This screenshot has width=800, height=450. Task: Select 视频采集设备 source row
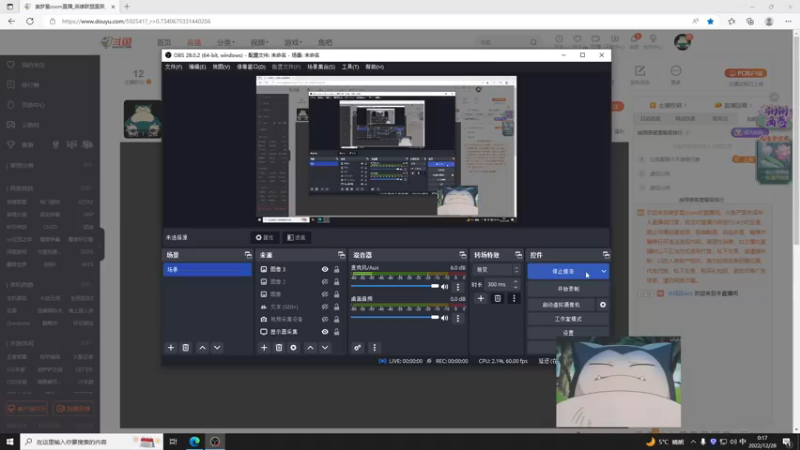point(301,319)
